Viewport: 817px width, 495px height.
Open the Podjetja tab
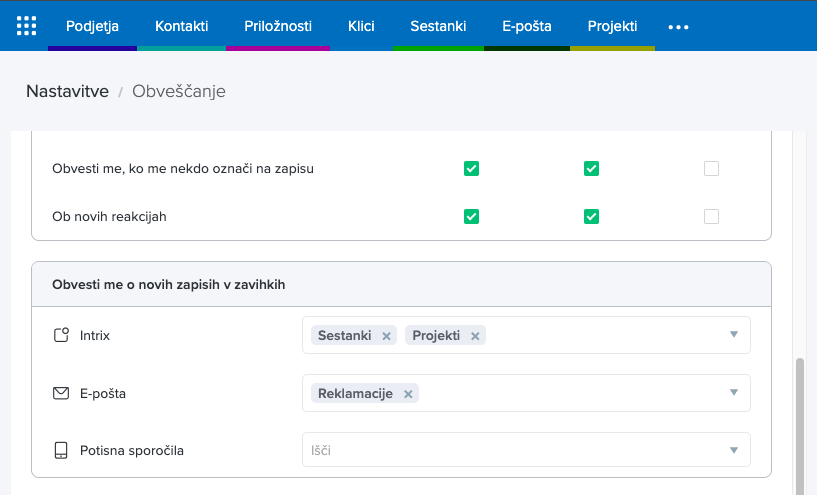(x=92, y=26)
